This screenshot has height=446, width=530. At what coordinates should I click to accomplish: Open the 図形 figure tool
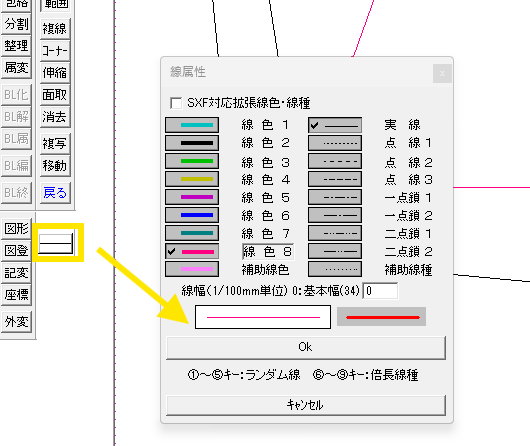point(16,229)
